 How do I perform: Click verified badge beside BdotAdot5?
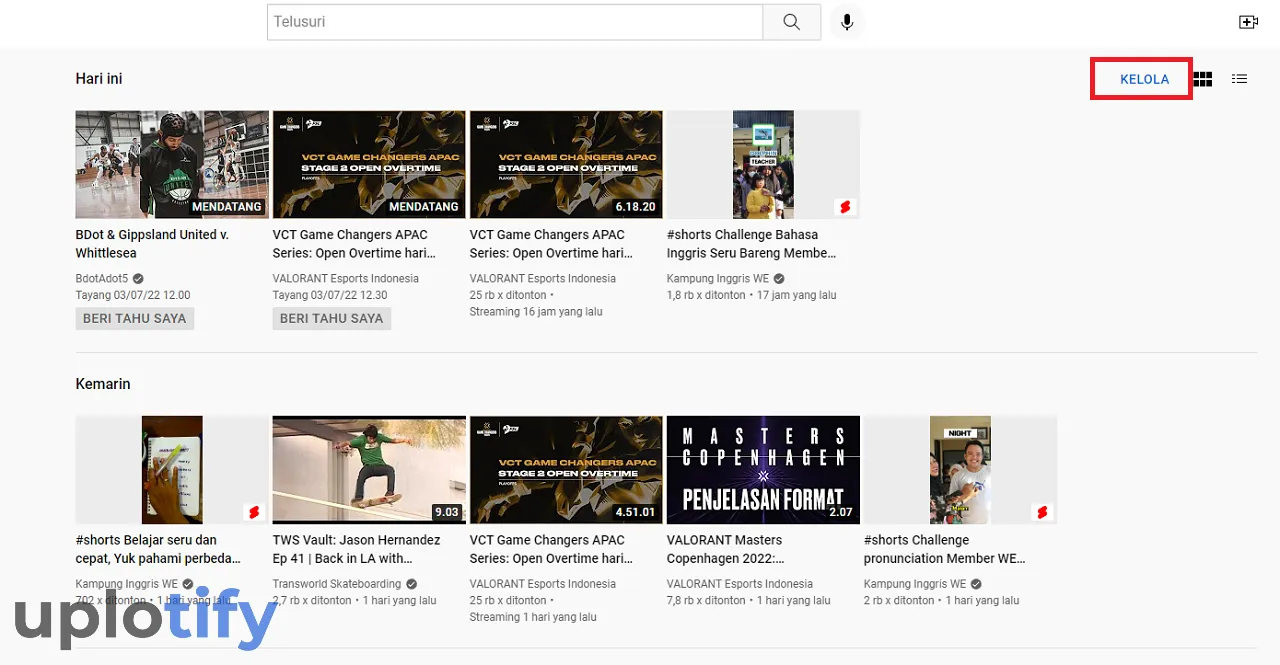click(138, 279)
